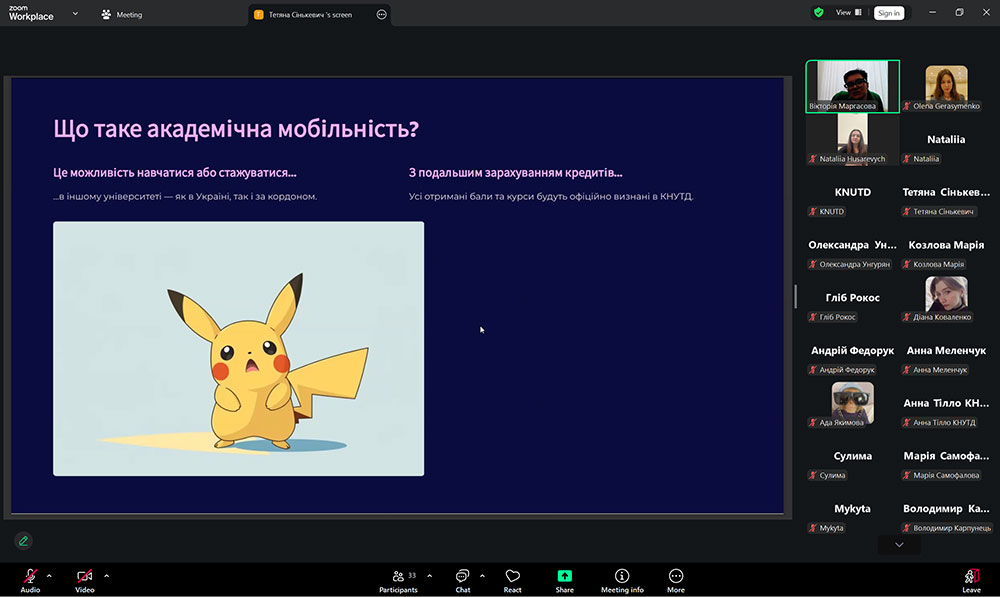
Task: Click the green security shield icon
Action: (x=818, y=13)
